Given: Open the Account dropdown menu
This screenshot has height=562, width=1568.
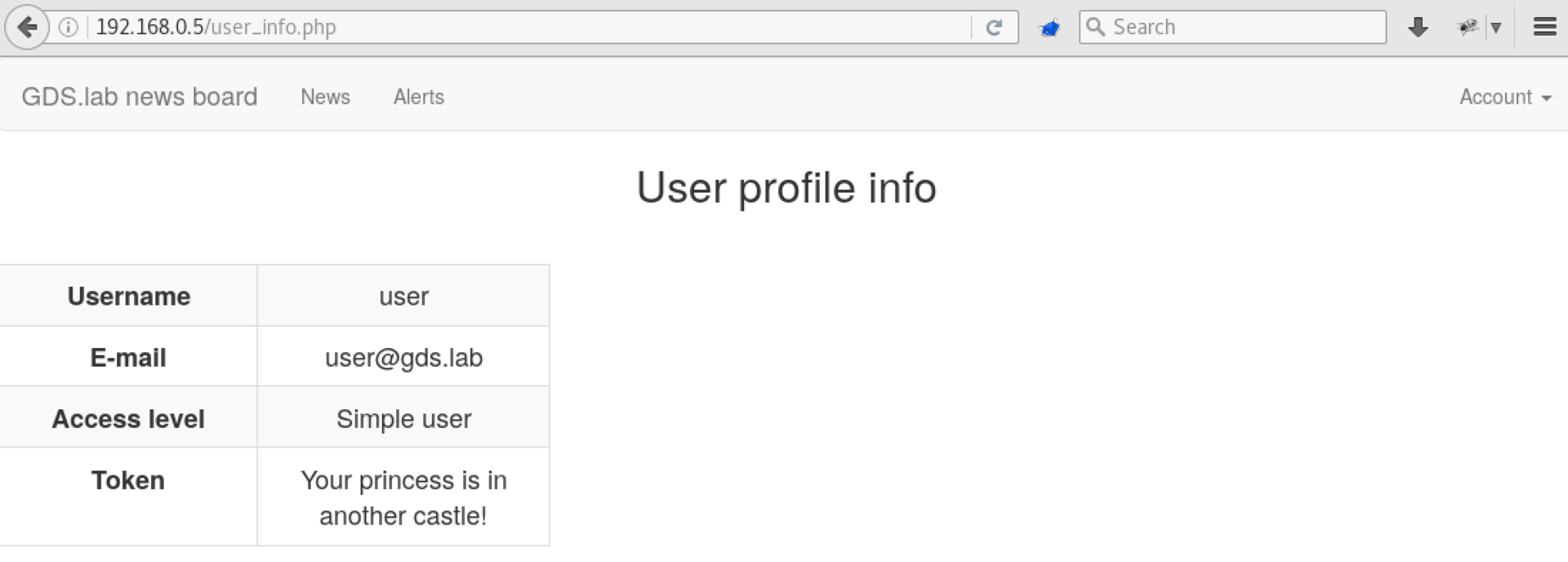Looking at the screenshot, I should (x=1504, y=97).
